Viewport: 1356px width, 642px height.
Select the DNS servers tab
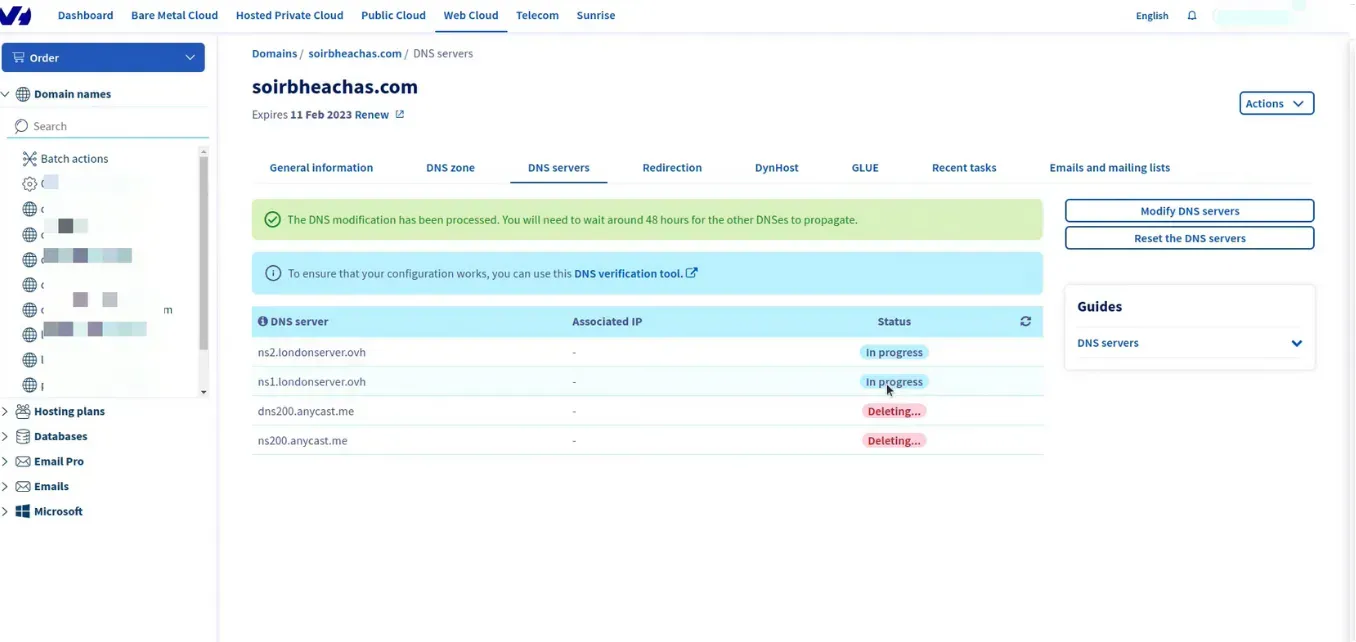tap(558, 167)
